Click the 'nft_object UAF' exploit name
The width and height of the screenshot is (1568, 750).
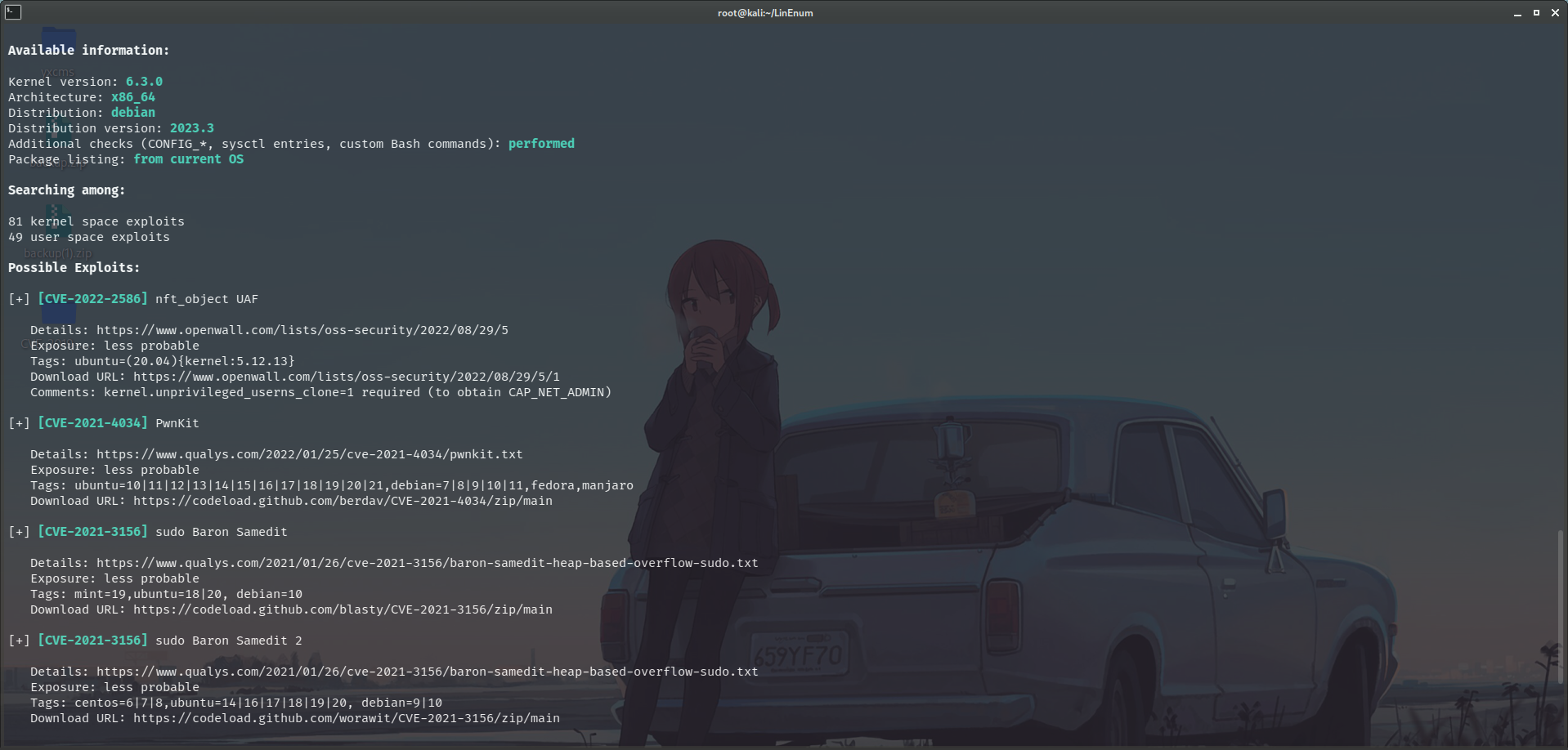pyautogui.click(x=207, y=299)
